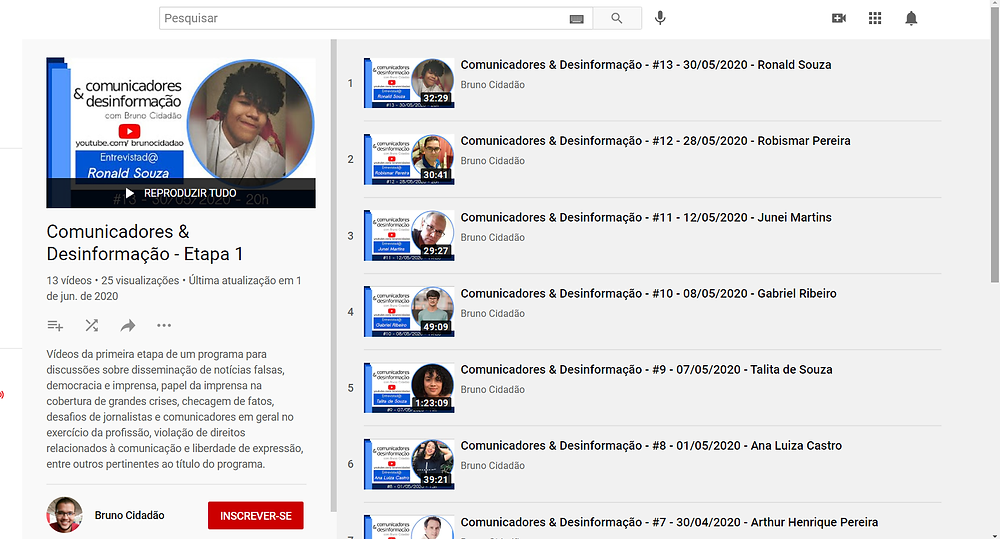
Task: Open video #8 titled Ana Luiza Castro
Action: (x=651, y=446)
